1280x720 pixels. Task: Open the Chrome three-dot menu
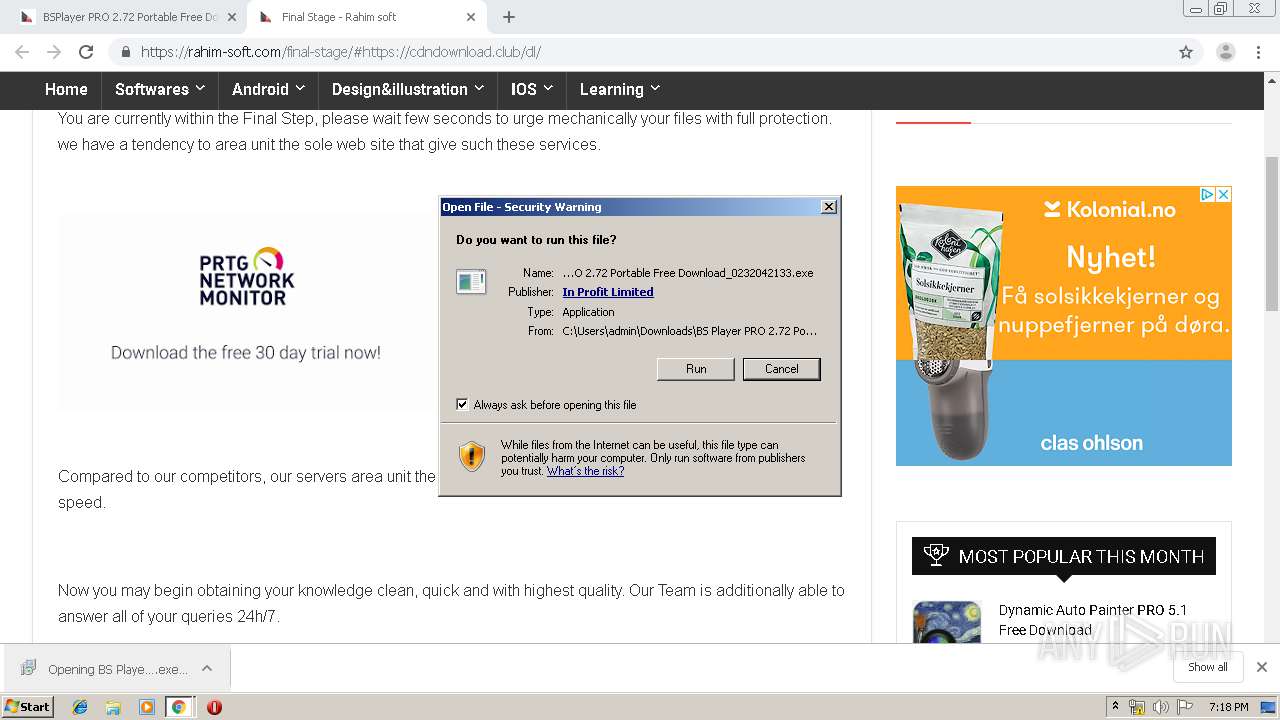(x=1257, y=52)
